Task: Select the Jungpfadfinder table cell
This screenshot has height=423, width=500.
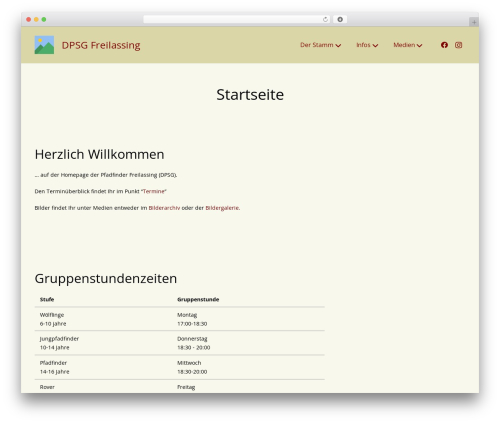Action: click(103, 343)
